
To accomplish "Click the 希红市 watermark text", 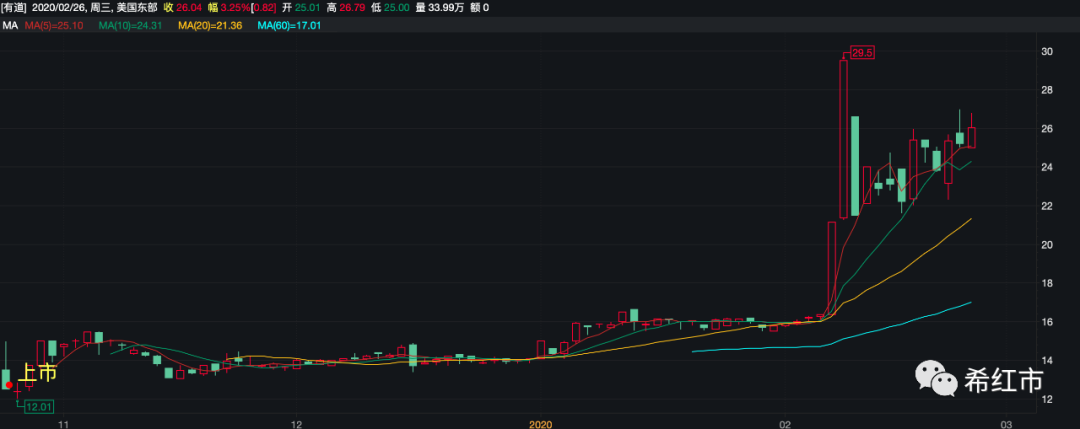I will coord(1002,381).
